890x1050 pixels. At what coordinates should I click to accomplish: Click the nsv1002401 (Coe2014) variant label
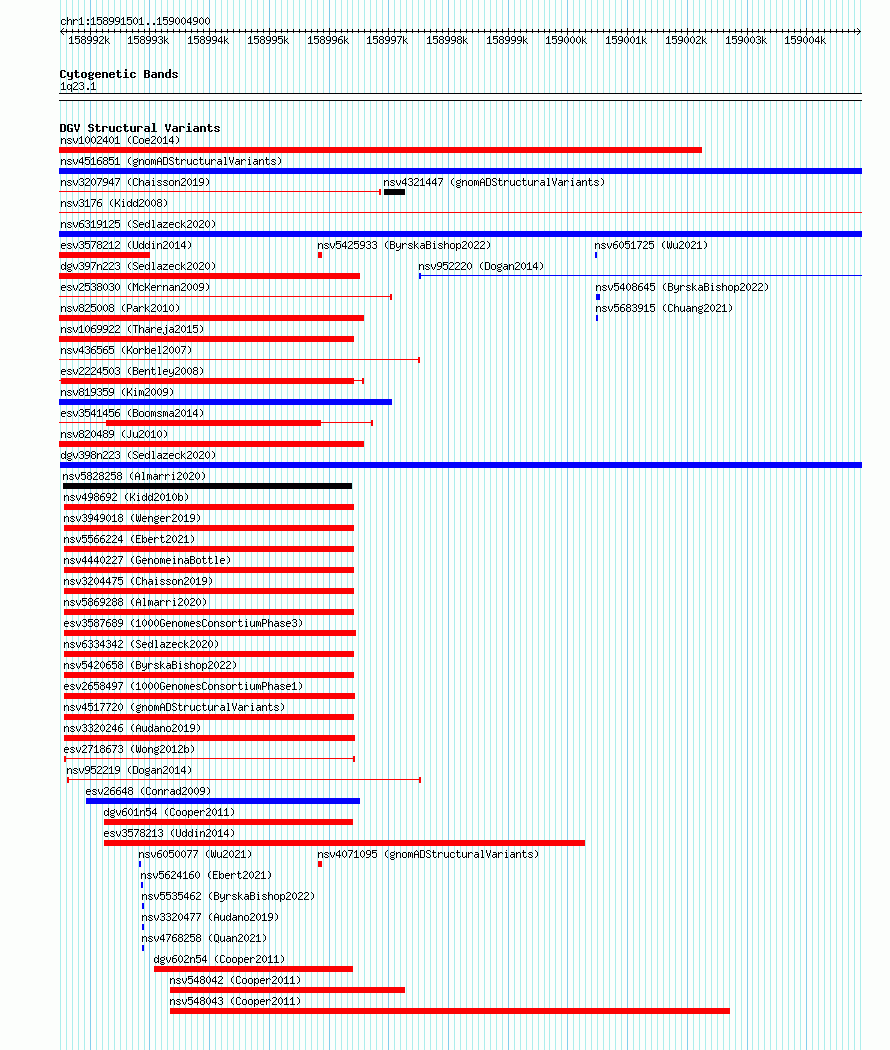click(x=120, y=140)
